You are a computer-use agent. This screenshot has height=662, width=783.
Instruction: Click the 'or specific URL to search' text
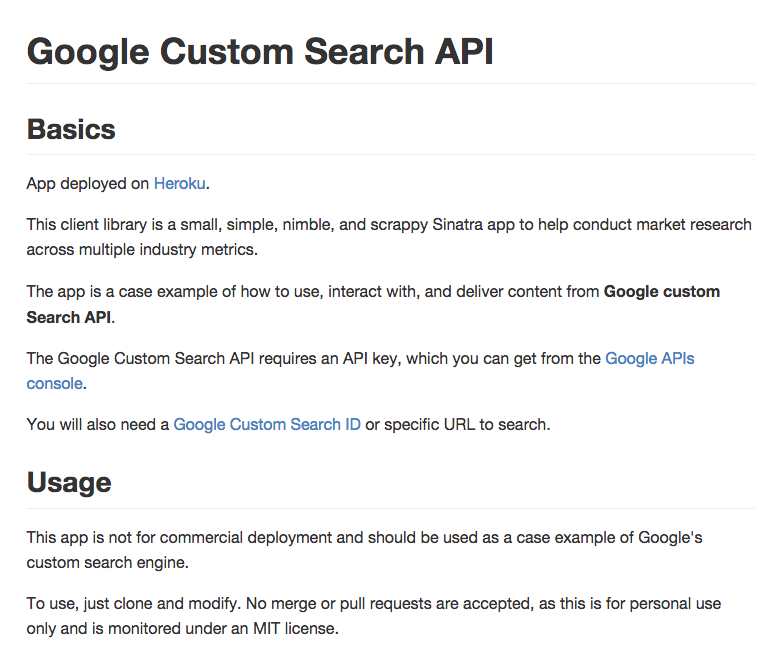pyautogui.click(x=457, y=424)
